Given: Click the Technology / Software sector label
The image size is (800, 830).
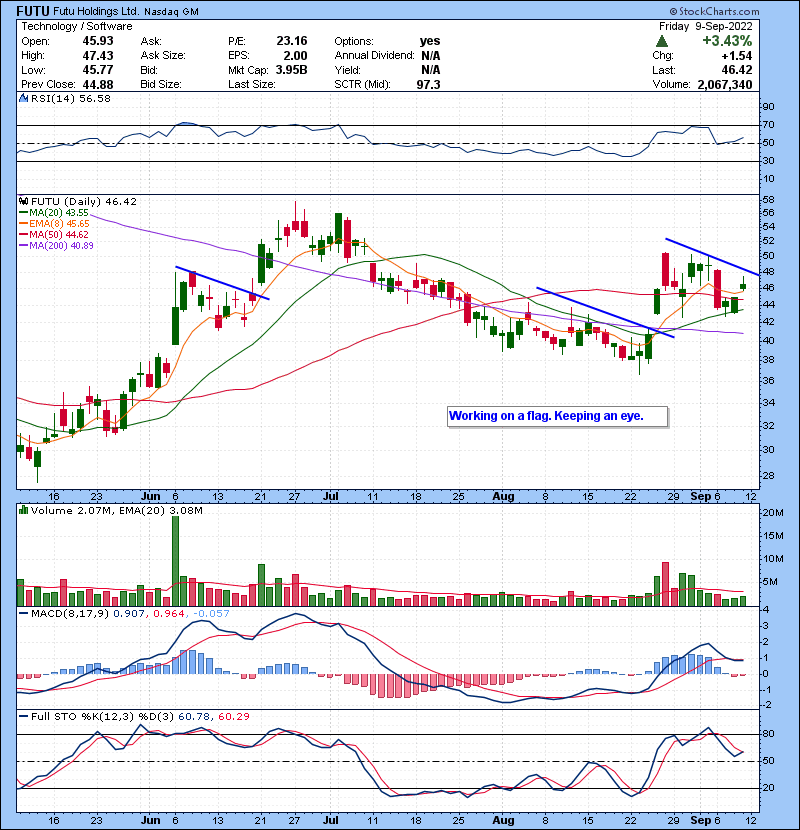Looking at the screenshot, I should point(77,26).
